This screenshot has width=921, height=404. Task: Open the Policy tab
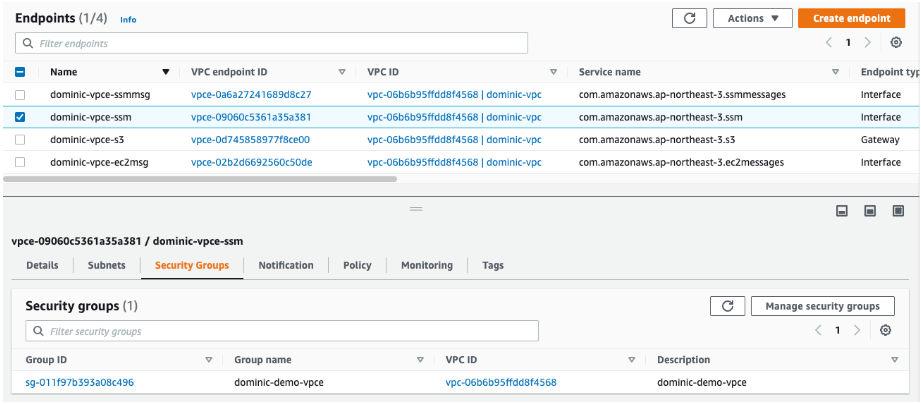click(357, 265)
